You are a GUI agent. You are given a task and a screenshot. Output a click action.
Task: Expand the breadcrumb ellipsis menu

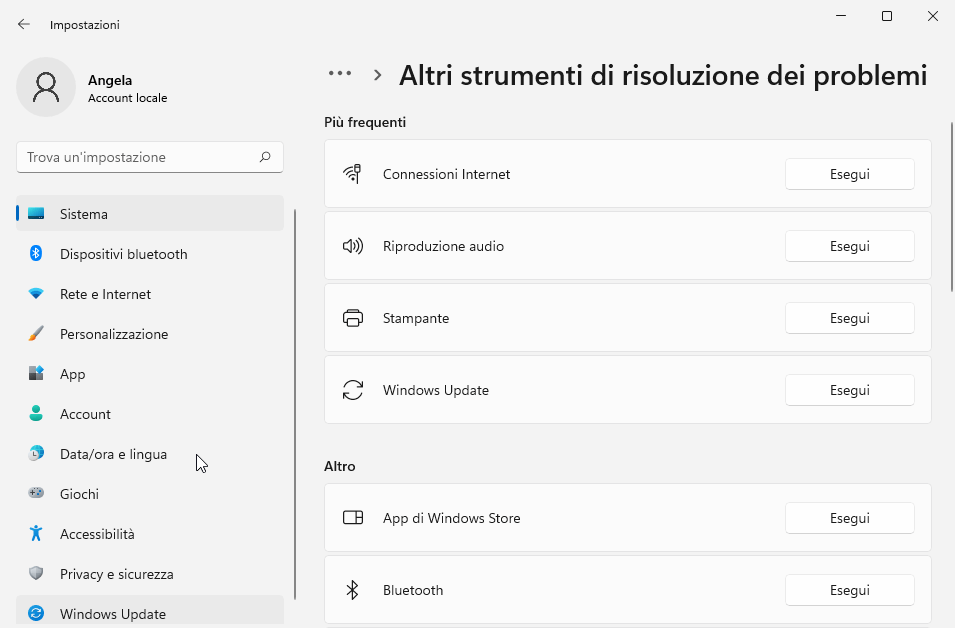coord(340,74)
